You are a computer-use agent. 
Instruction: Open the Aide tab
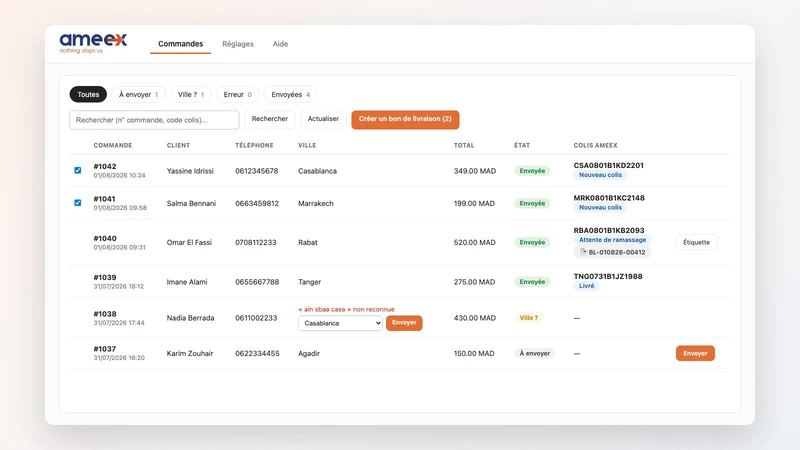tap(280, 44)
